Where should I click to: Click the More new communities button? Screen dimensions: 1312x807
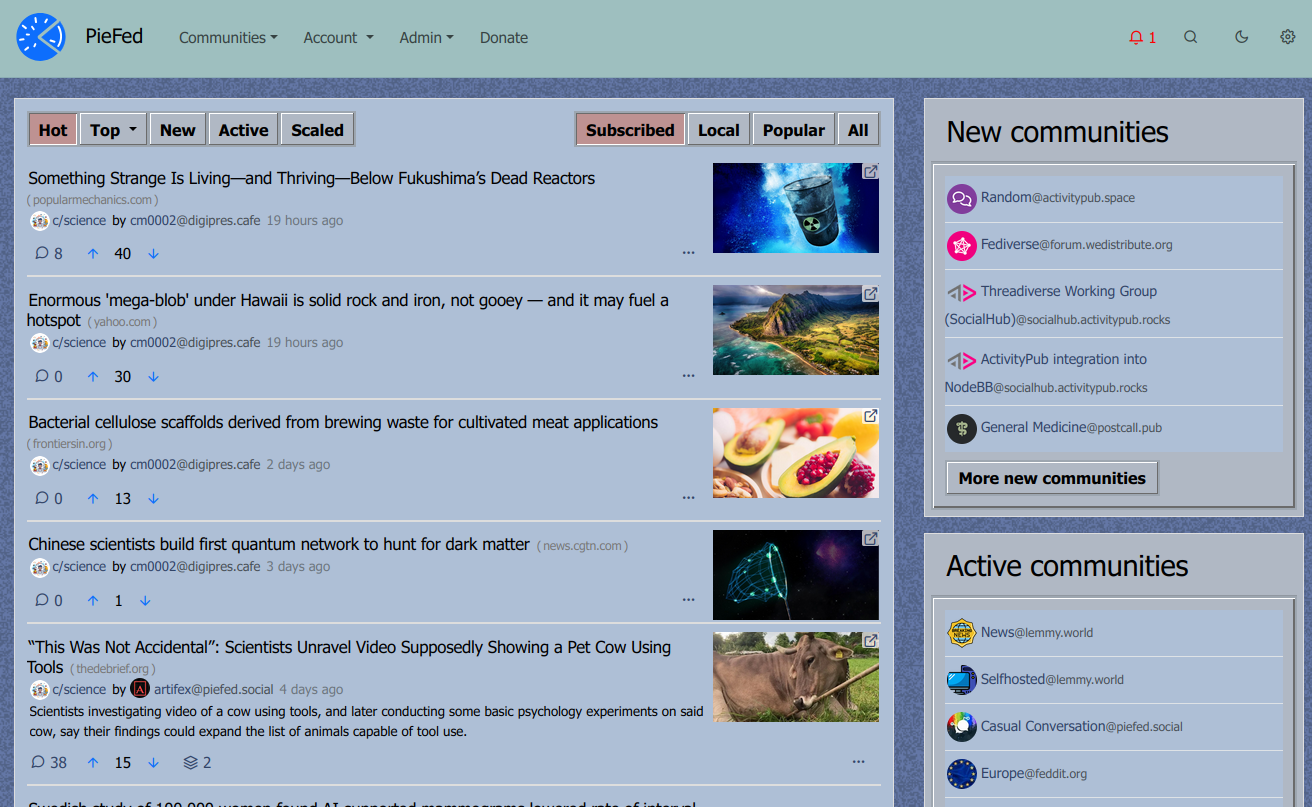pos(1052,478)
